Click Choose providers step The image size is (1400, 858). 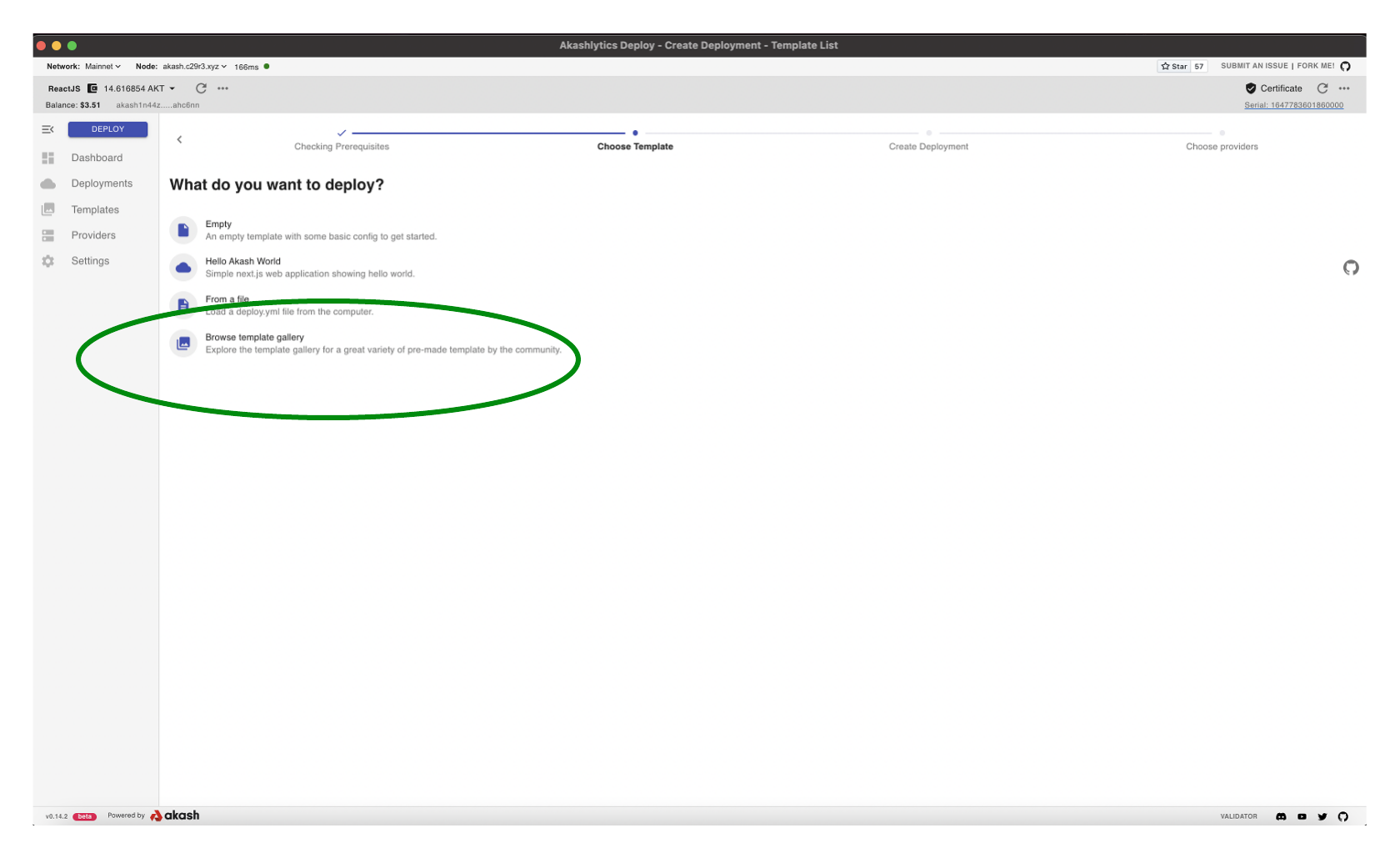coord(1222,147)
